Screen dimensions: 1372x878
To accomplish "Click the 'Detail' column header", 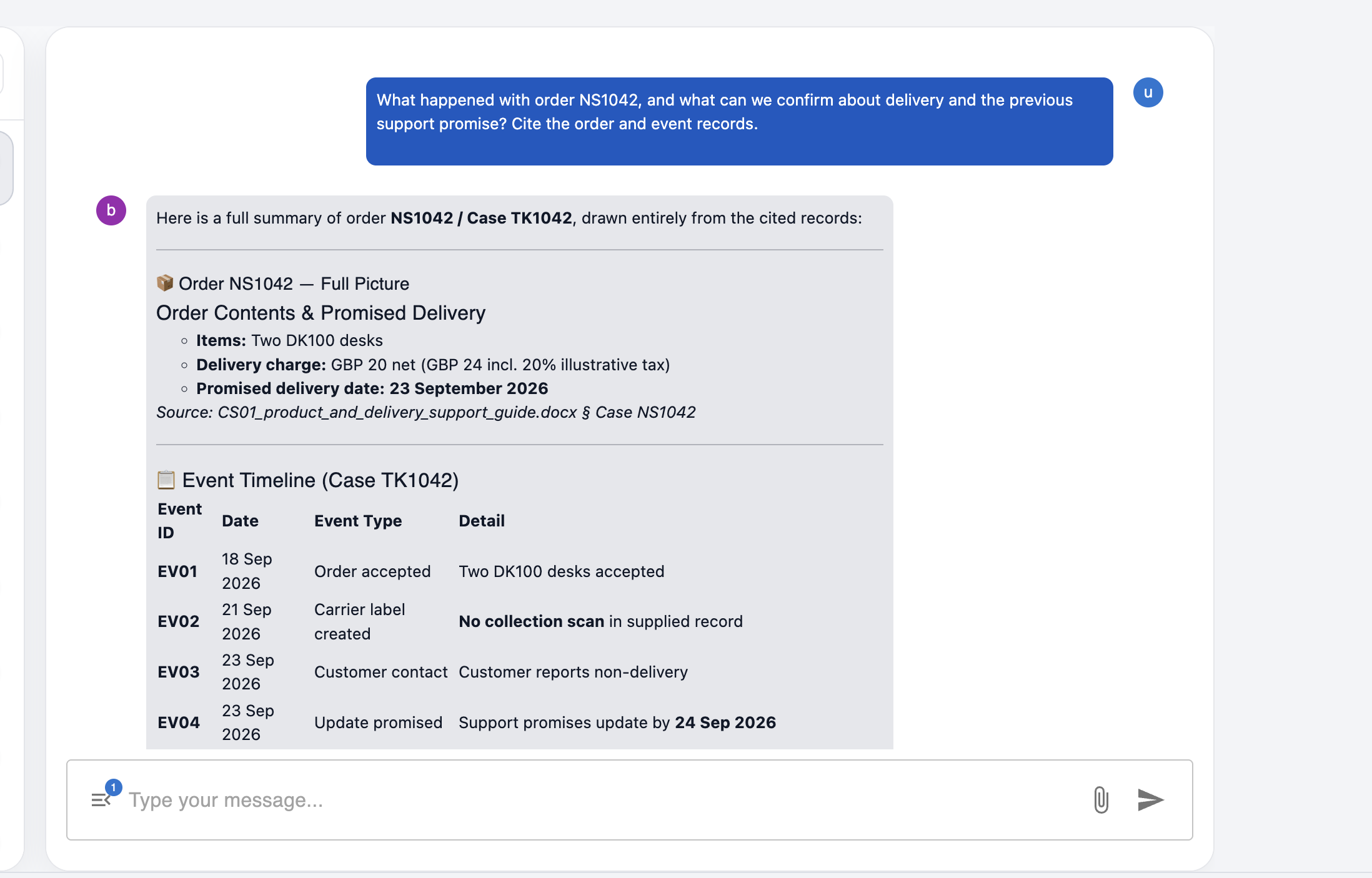I will (x=482, y=521).
